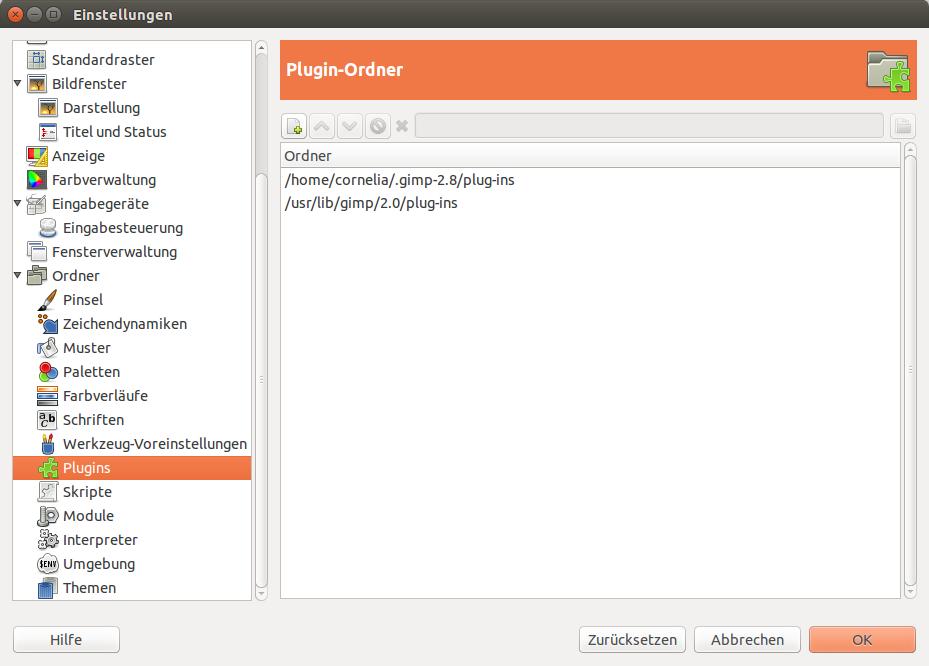This screenshot has height=666, width=929.
Task: Click the Werkzeug-Voreinstellungen icon
Action: (x=48, y=444)
